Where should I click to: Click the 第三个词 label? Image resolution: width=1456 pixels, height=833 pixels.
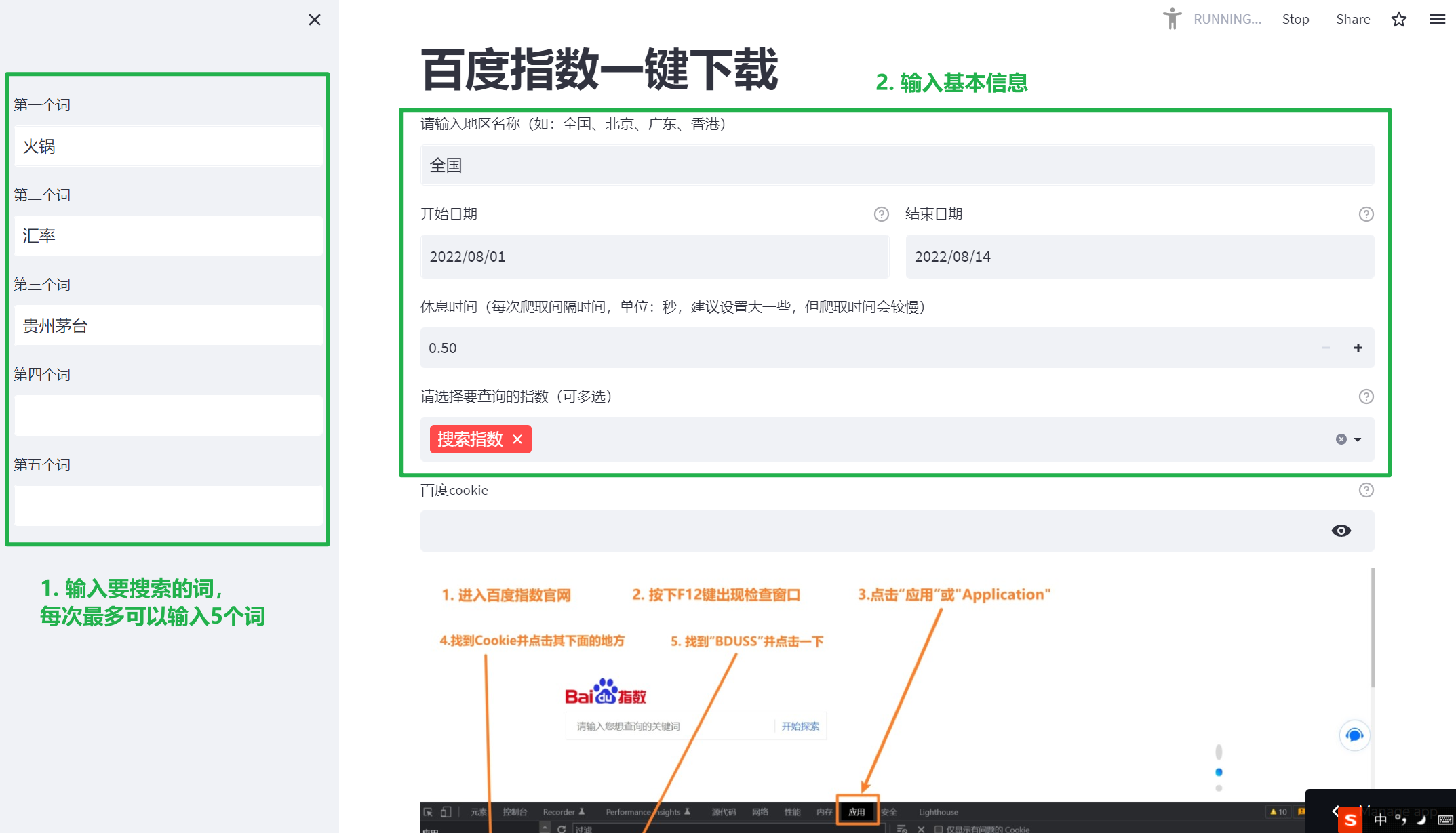(x=42, y=285)
